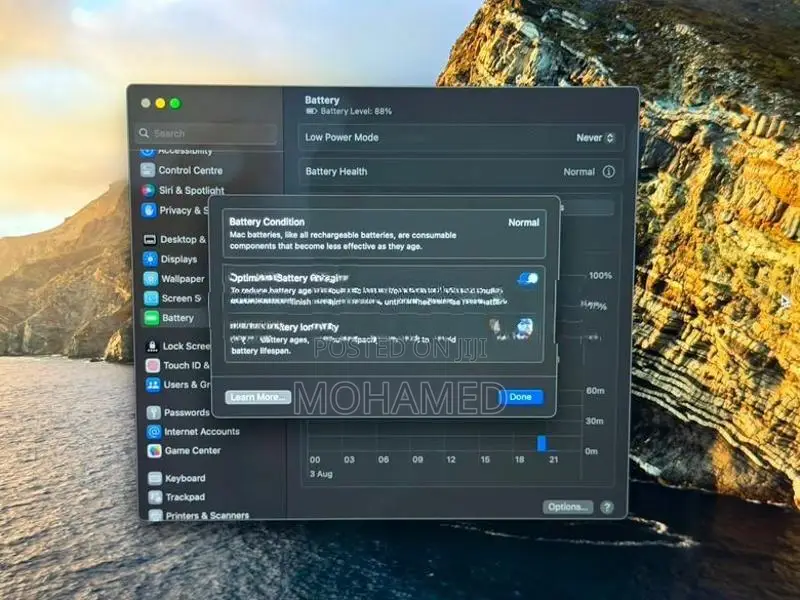Click the Screen Saver sidebar icon
The width and height of the screenshot is (800, 600).
151,298
